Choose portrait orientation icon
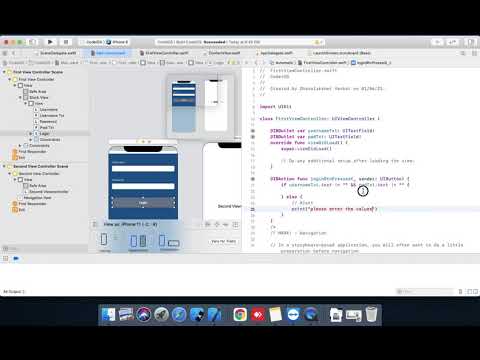Image resolution: width=480 pixels, height=360 pixels. pyautogui.click(x=162, y=240)
